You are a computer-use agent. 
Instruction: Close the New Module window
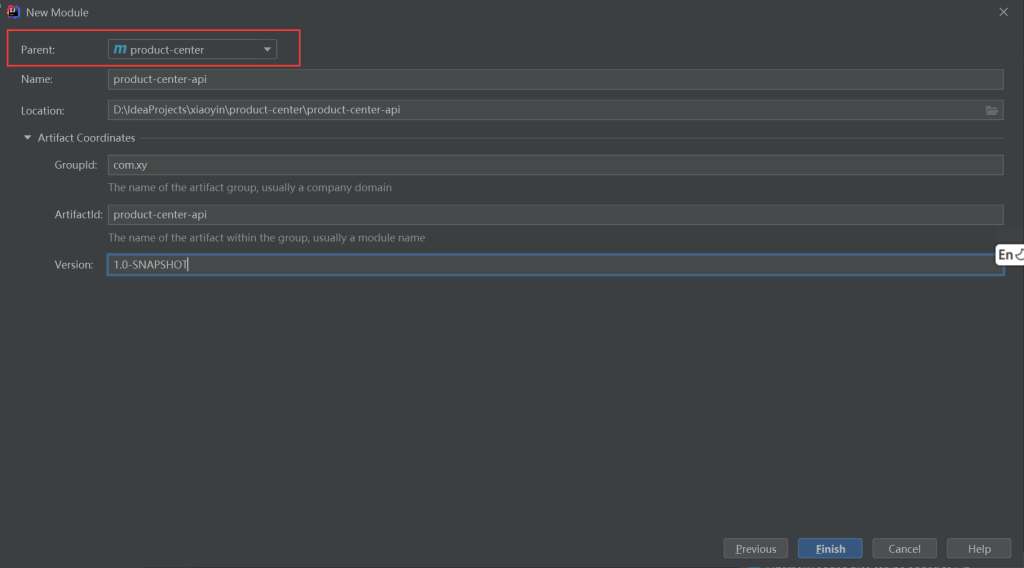(1004, 12)
